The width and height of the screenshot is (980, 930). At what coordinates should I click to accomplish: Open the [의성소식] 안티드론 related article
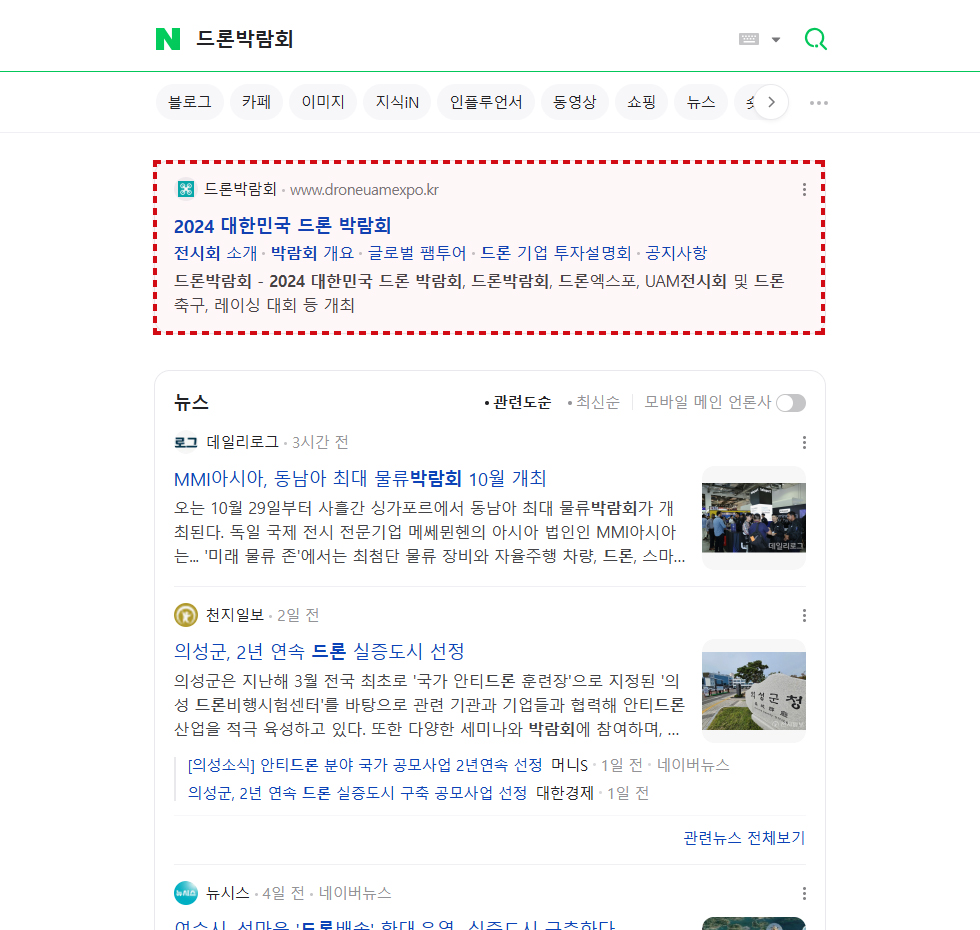click(365, 765)
